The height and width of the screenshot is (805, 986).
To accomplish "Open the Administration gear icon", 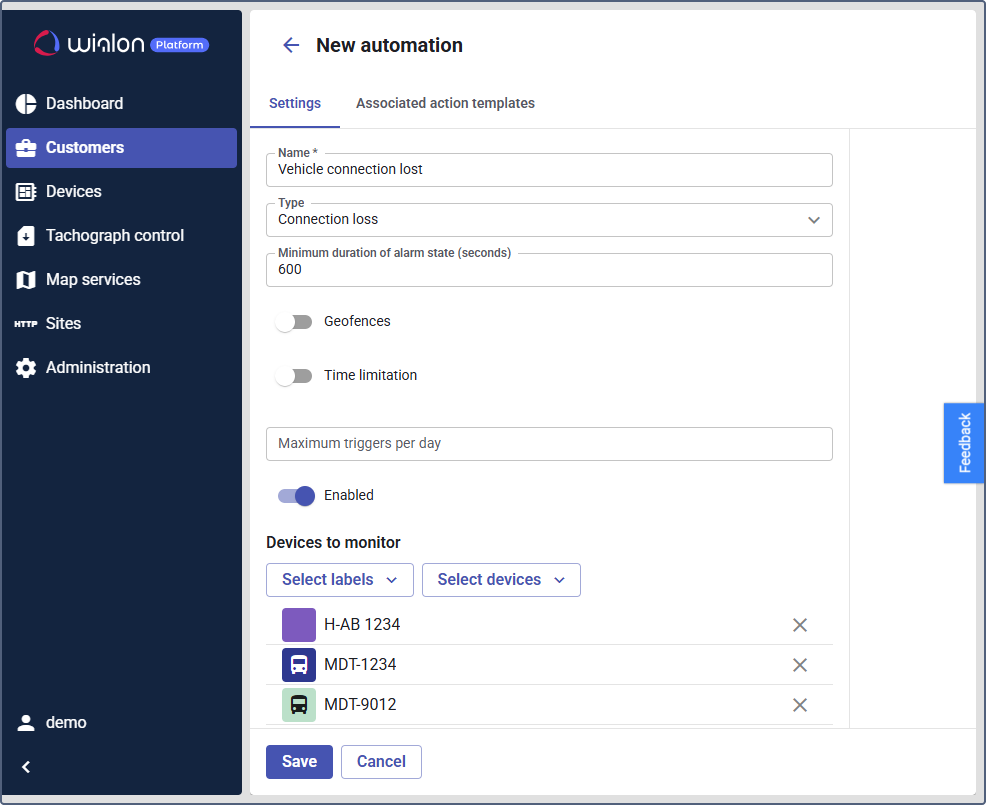I will tap(26, 368).
